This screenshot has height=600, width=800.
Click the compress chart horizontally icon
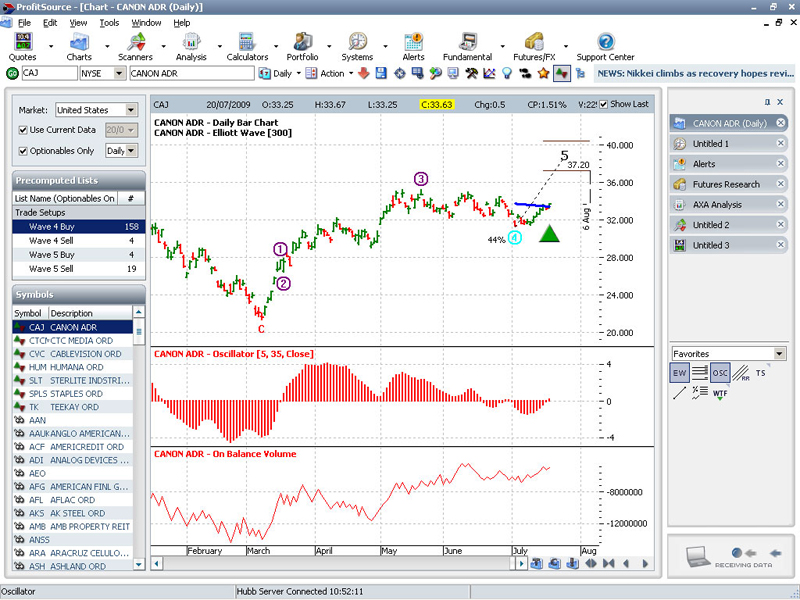(x=609, y=564)
